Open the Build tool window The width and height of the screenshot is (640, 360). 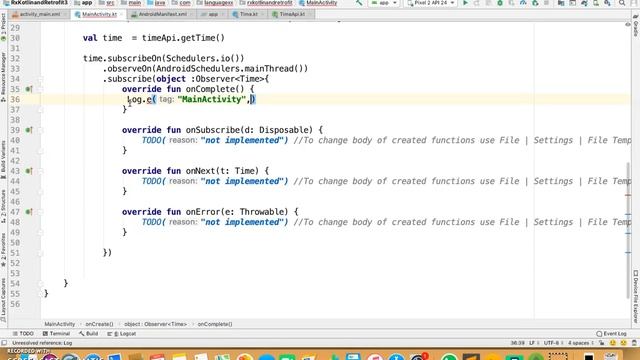tap(89, 333)
